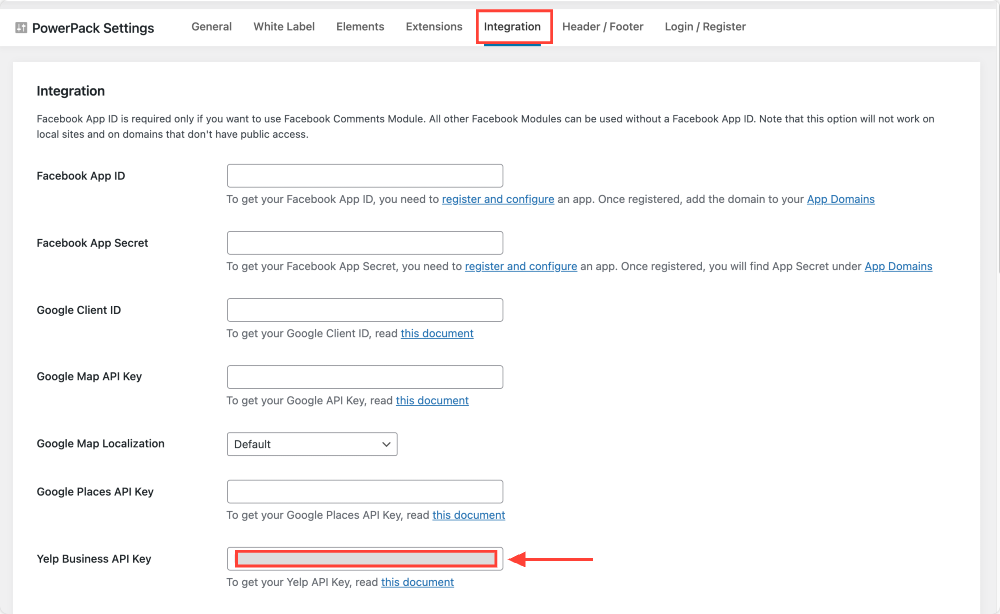
Task: Switch to the White Label tab
Action: (284, 27)
